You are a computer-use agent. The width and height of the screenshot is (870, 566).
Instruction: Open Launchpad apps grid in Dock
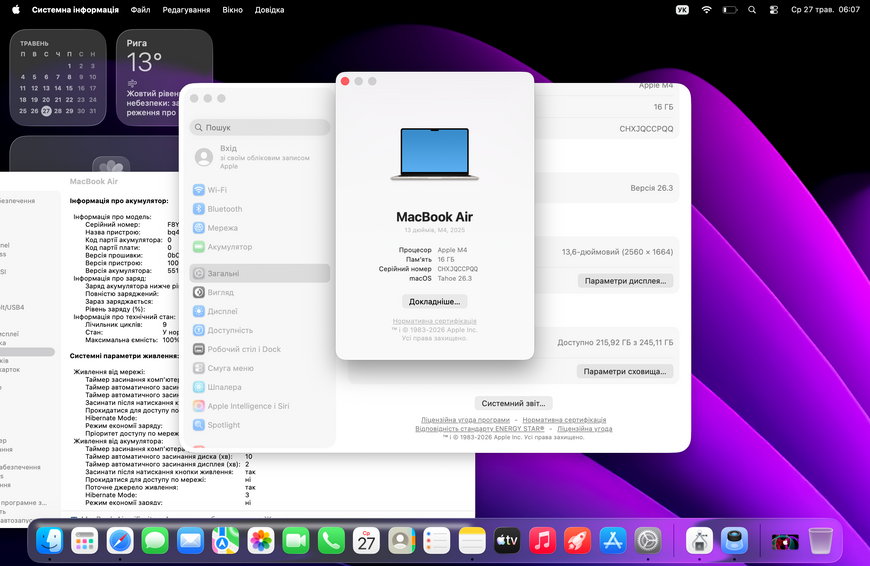[84, 540]
